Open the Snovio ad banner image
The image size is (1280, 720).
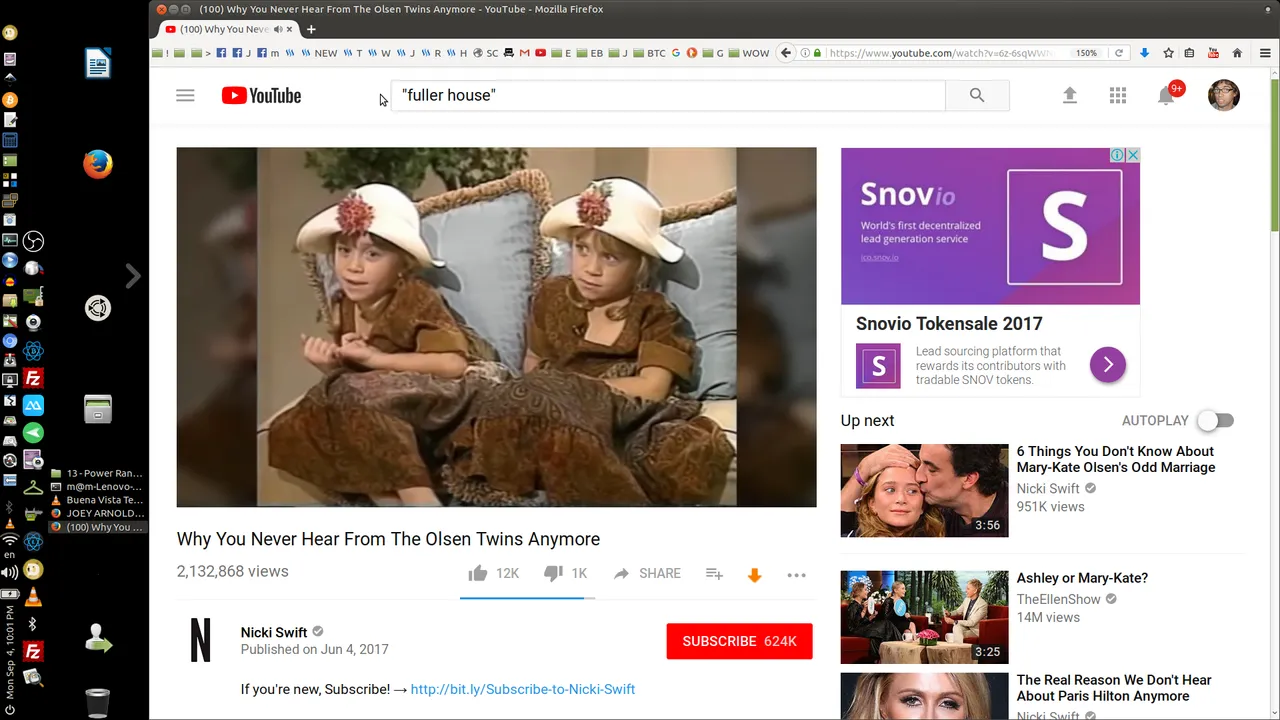990,226
